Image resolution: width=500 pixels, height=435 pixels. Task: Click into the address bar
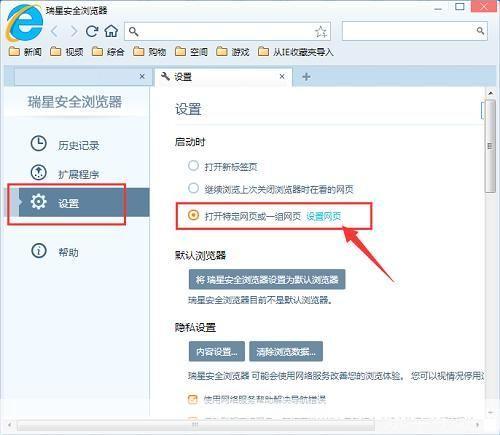click(x=227, y=32)
